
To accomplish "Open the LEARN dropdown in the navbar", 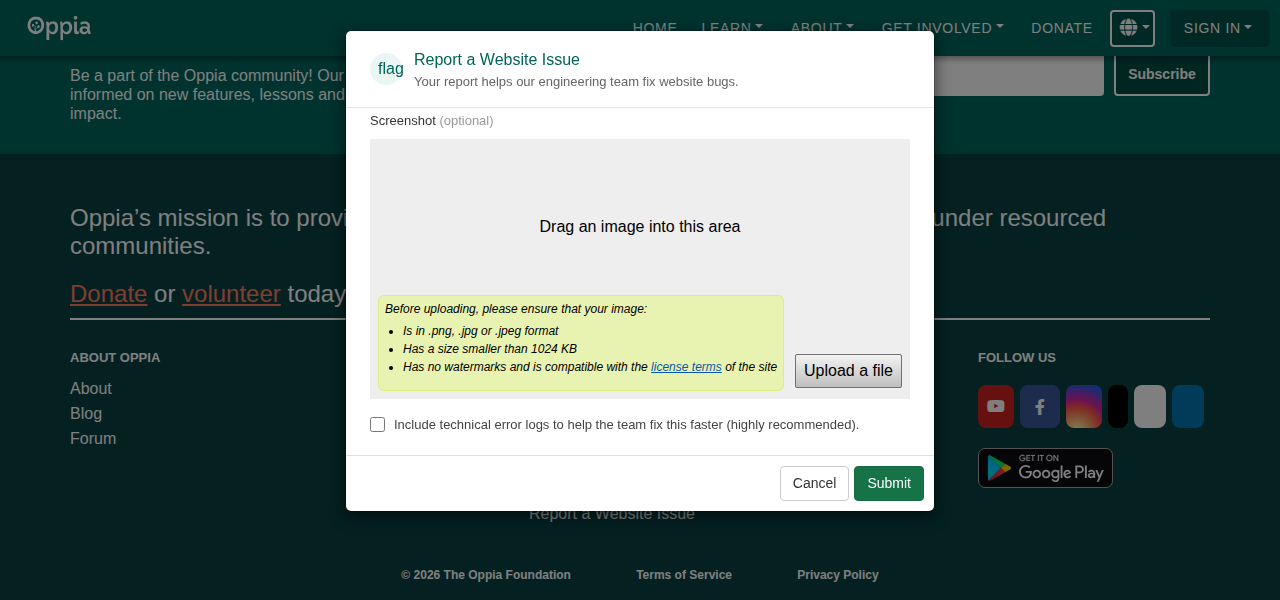I will (x=732, y=28).
